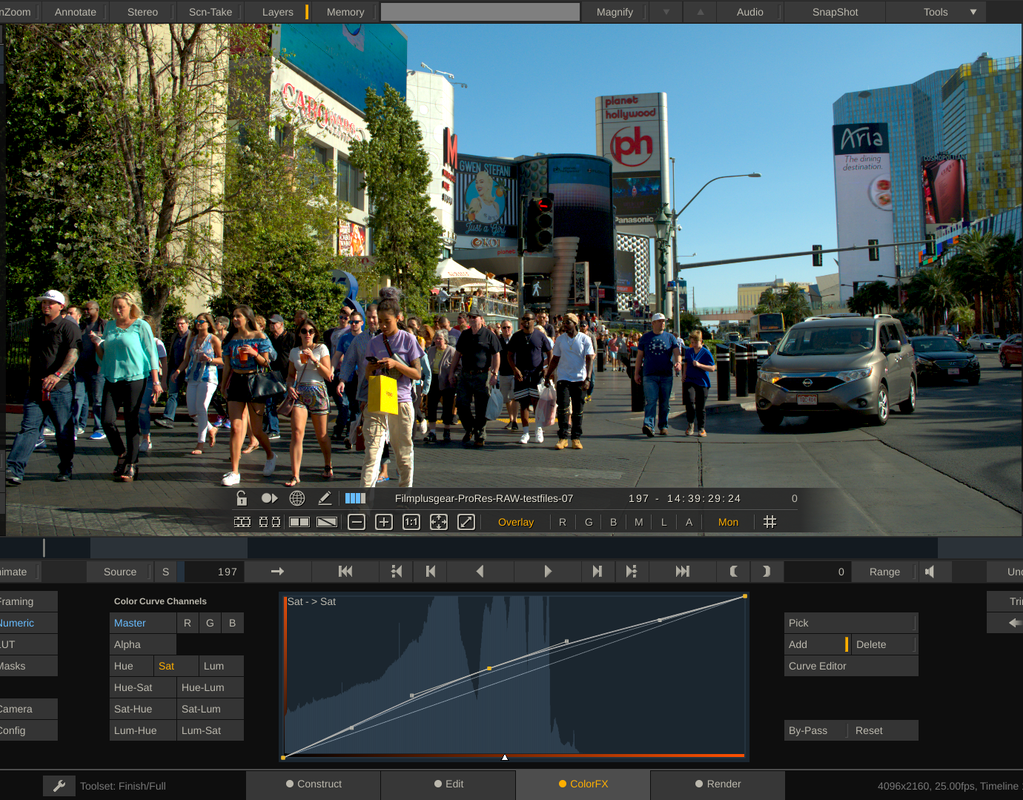Image resolution: width=1023 pixels, height=800 pixels.
Task: Click the fit-to-view arrows icon
Action: click(x=438, y=522)
